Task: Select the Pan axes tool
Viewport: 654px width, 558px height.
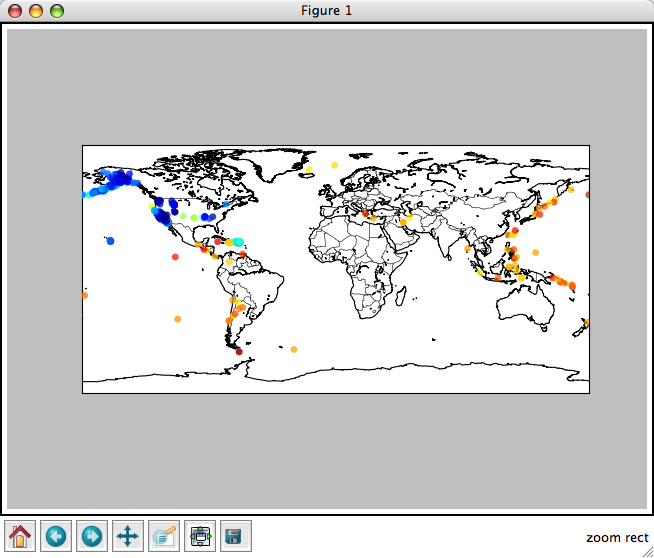Action: tap(128, 536)
